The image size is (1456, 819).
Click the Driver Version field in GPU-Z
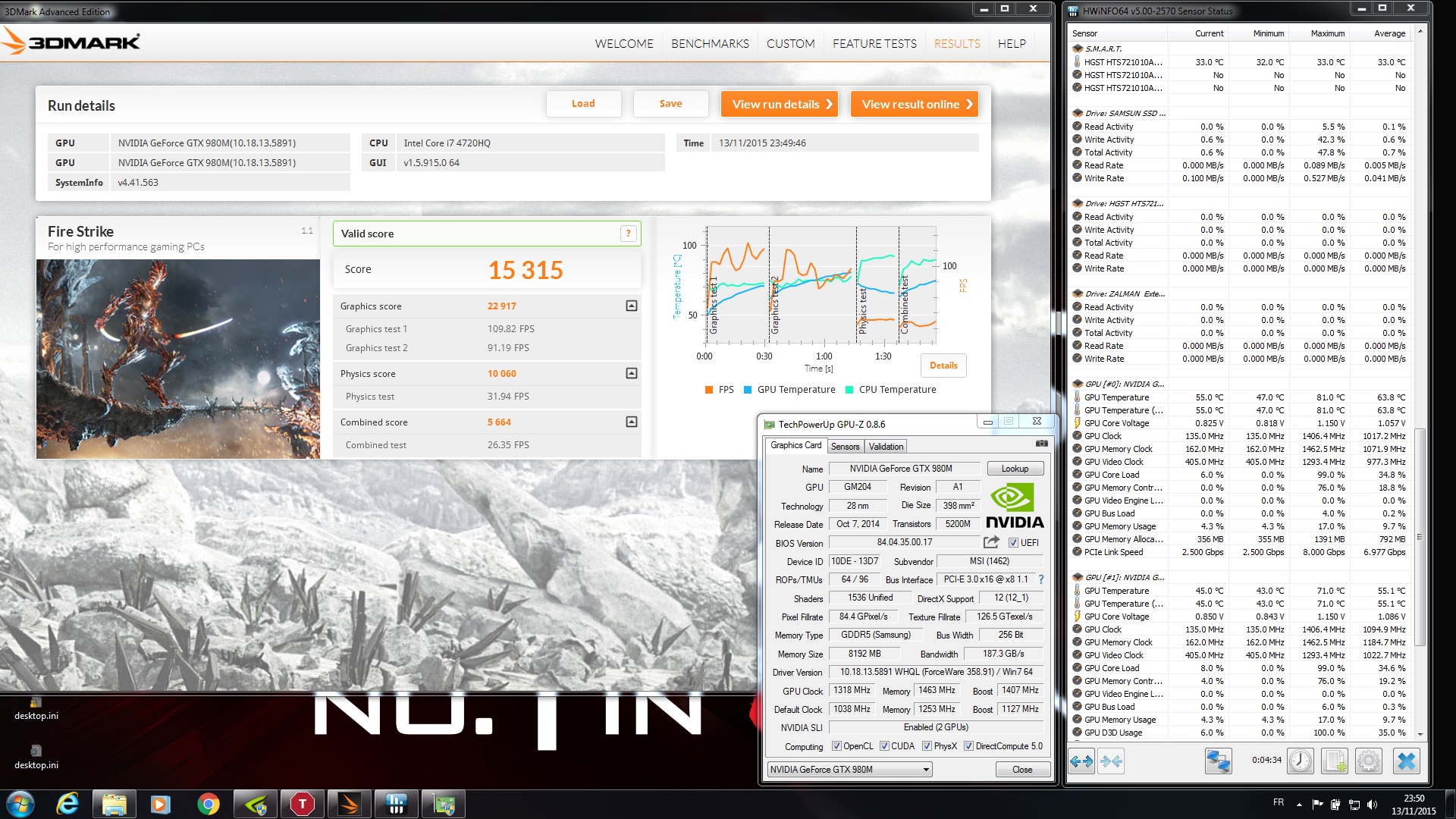click(x=937, y=672)
